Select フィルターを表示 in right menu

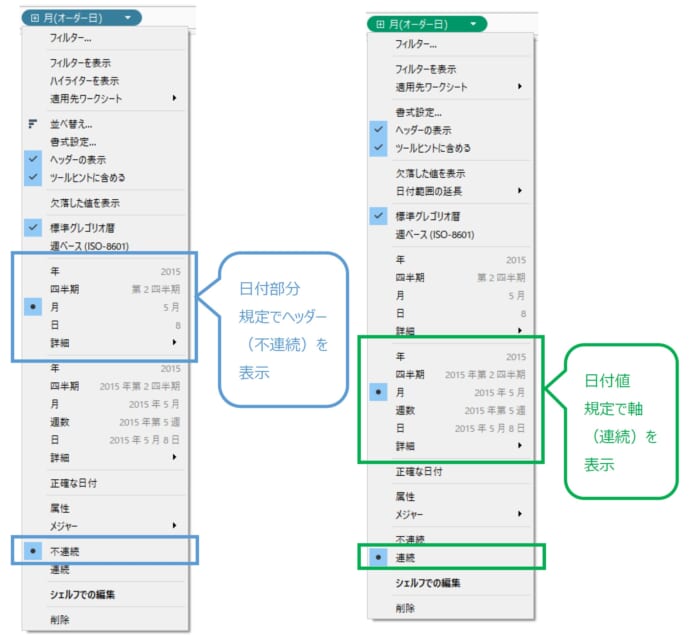point(450,69)
